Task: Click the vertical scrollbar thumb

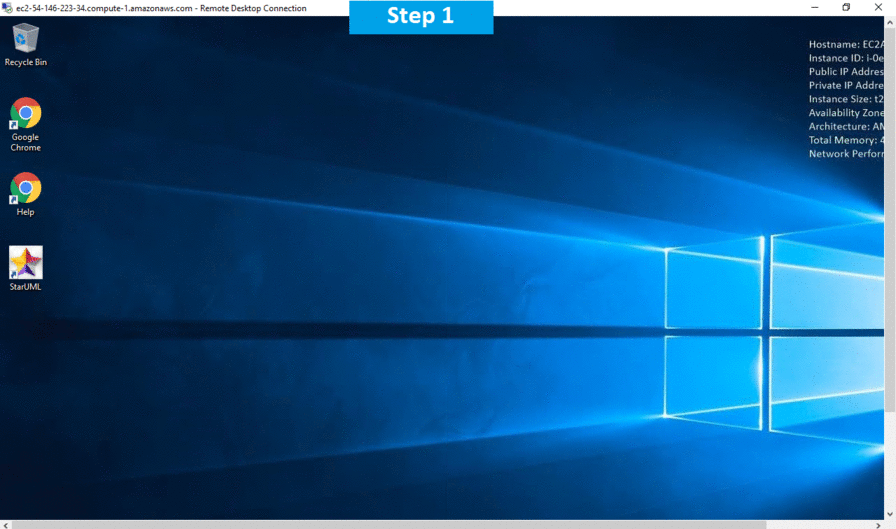Action: pyautogui.click(x=890, y=220)
